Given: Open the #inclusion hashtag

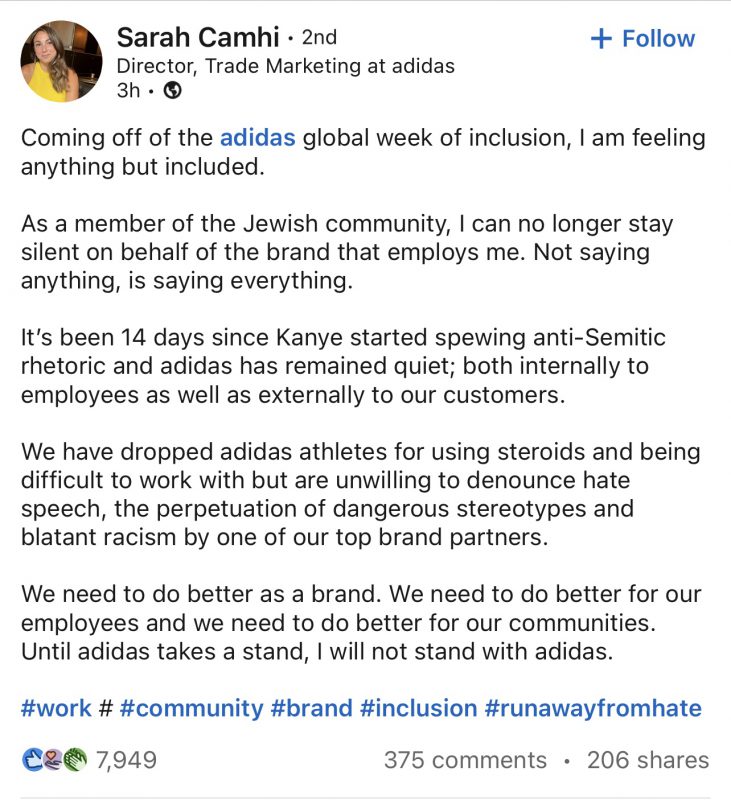Looking at the screenshot, I should tap(418, 708).
